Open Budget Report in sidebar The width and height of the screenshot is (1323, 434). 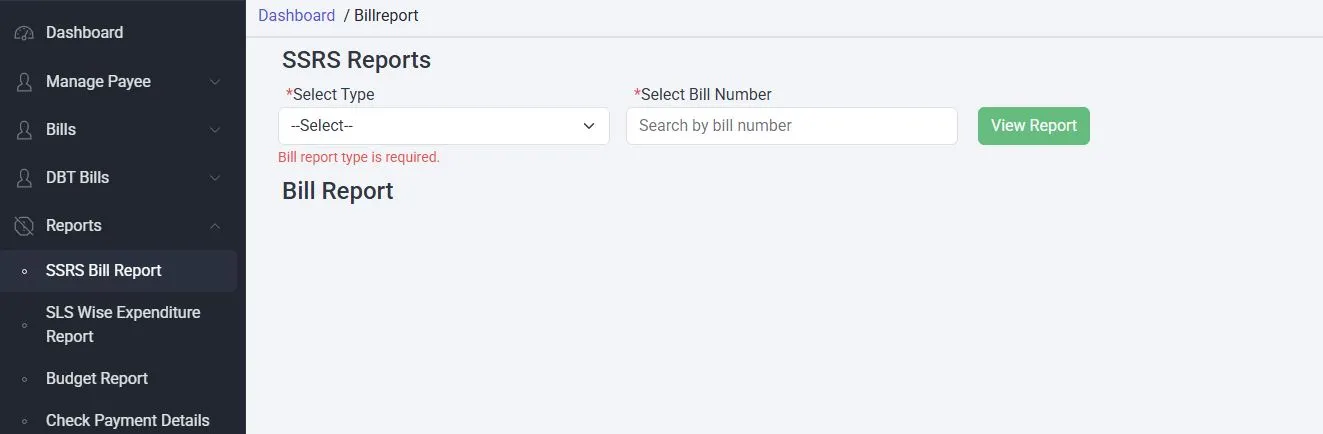[97, 379]
